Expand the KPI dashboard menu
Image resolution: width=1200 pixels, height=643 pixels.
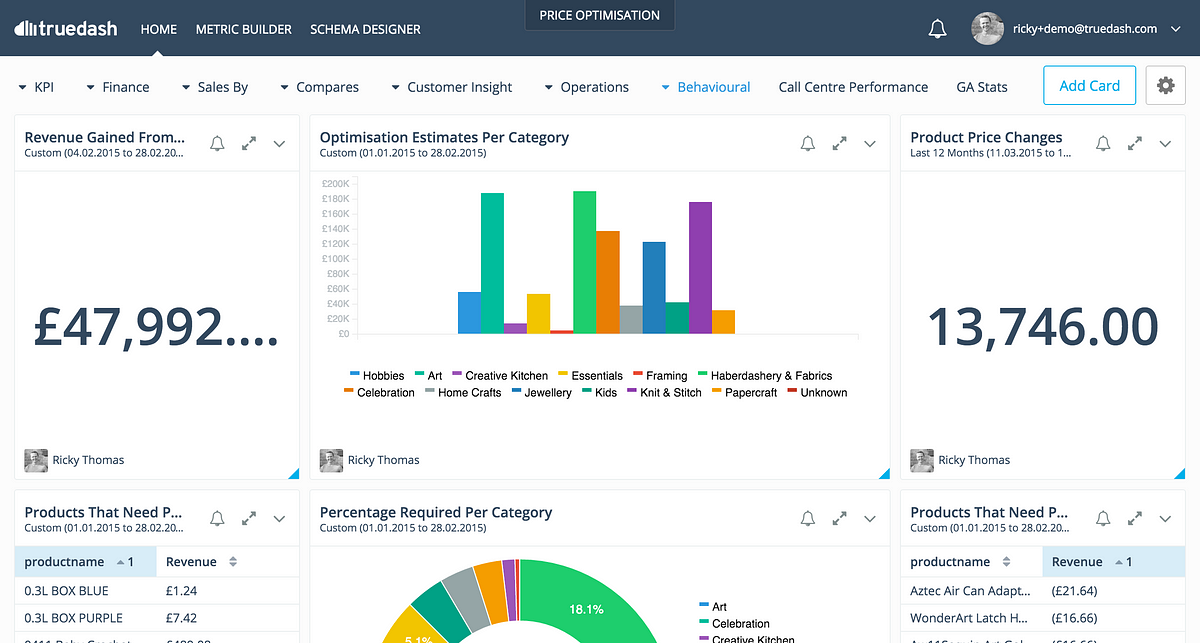36,87
